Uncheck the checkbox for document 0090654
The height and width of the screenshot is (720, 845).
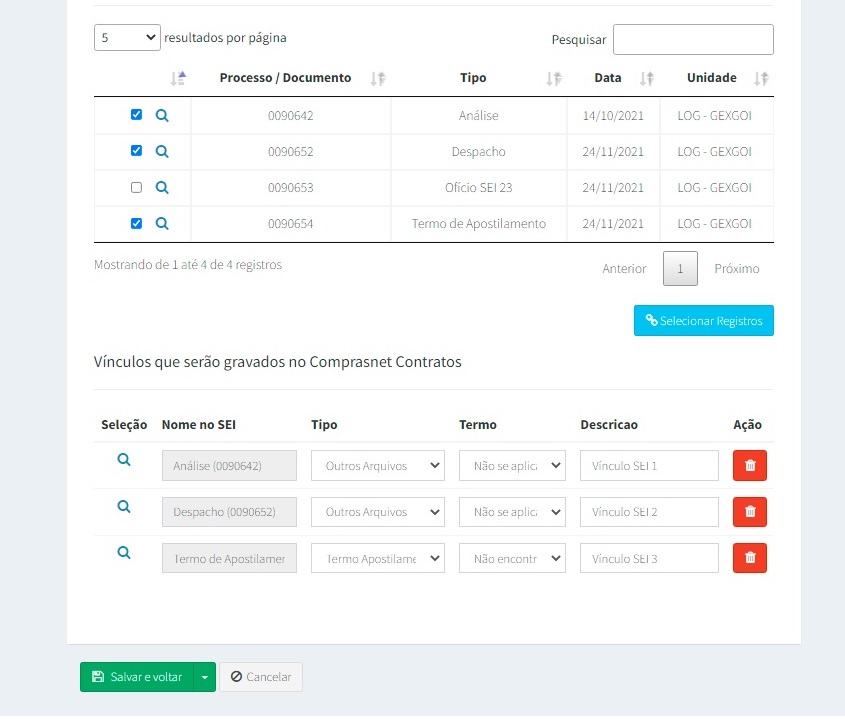click(x=136, y=223)
